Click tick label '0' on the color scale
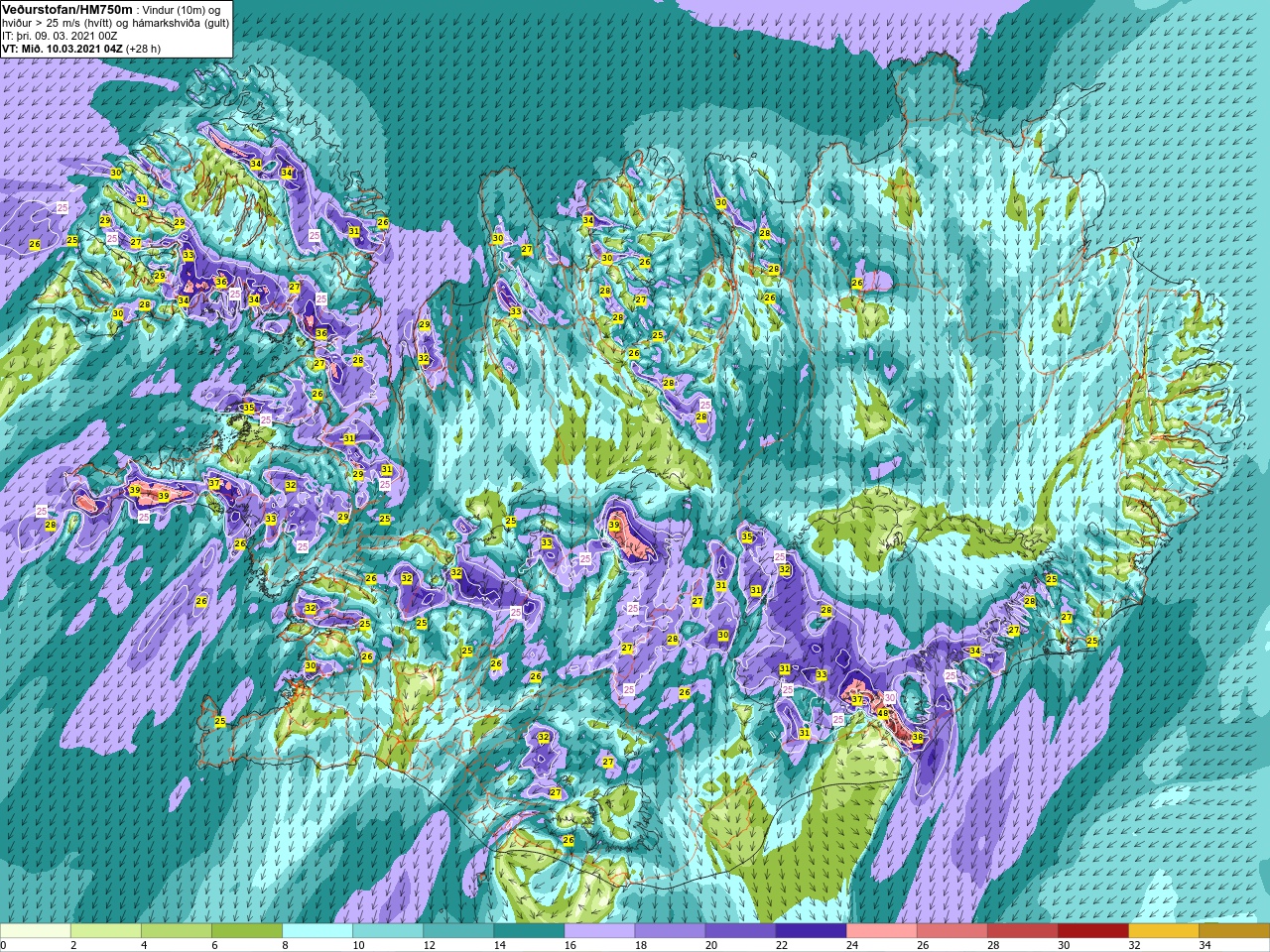Viewport: 1270px width, 952px height. [3, 945]
